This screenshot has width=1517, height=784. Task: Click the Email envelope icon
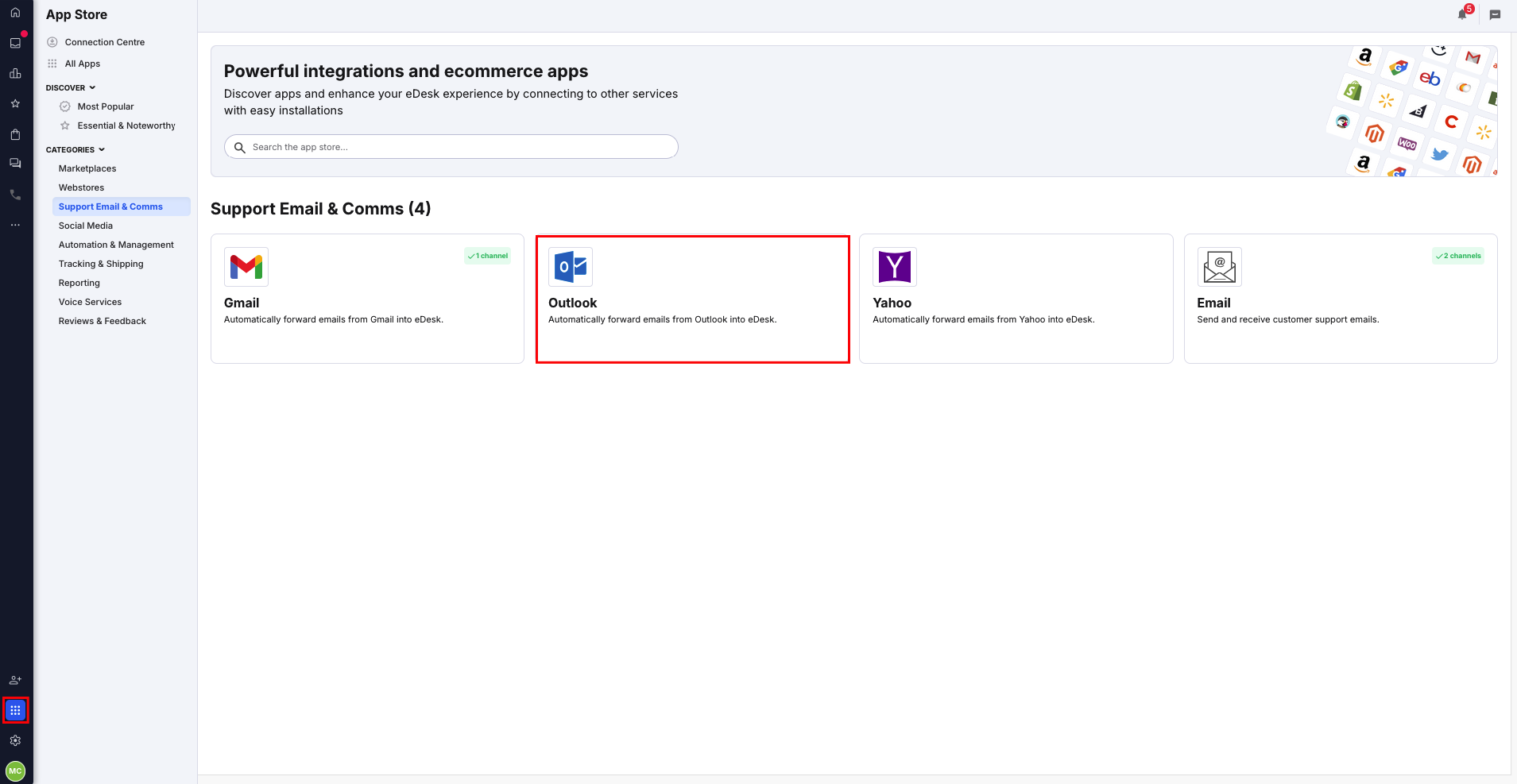[x=1219, y=267]
